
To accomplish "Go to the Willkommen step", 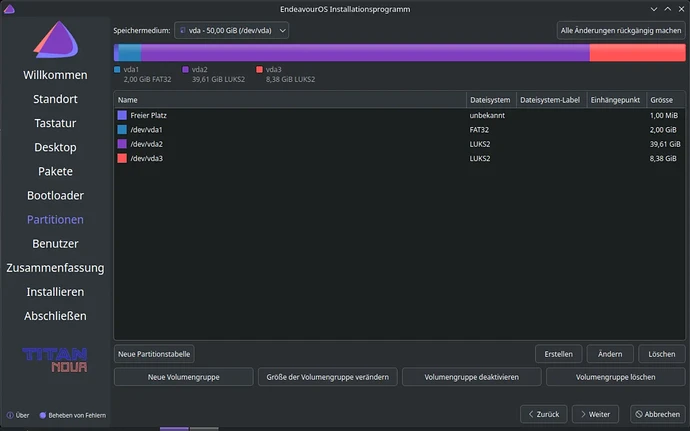I will point(55,75).
